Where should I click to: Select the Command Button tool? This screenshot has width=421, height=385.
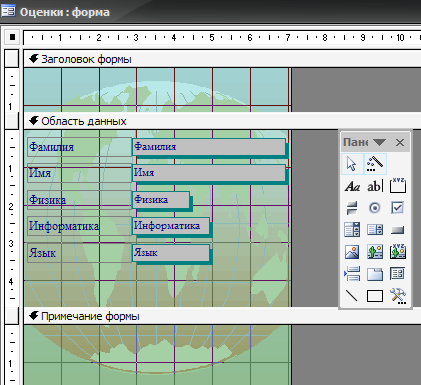[x=398, y=230]
